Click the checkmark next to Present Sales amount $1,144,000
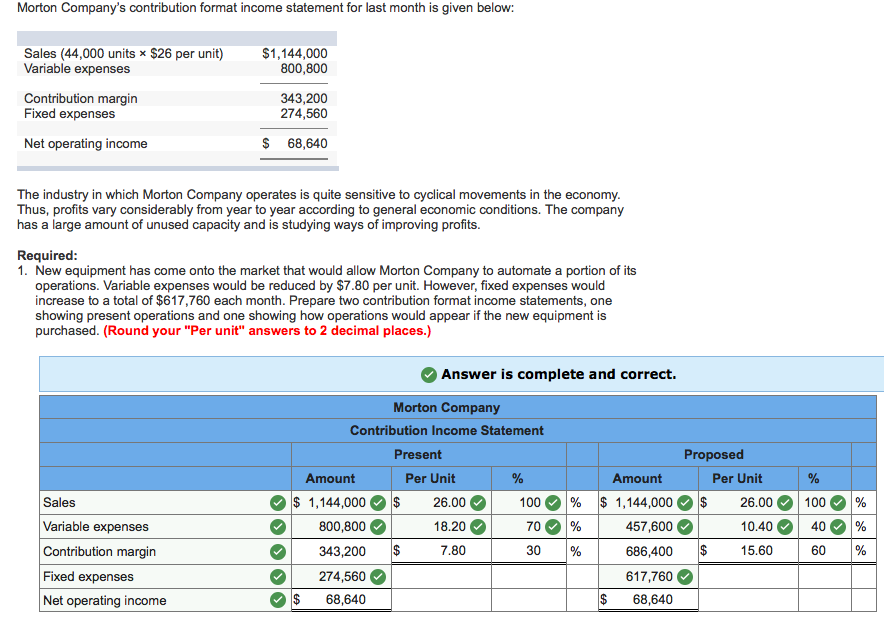This screenshot has height=624, width=884. (376, 502)
